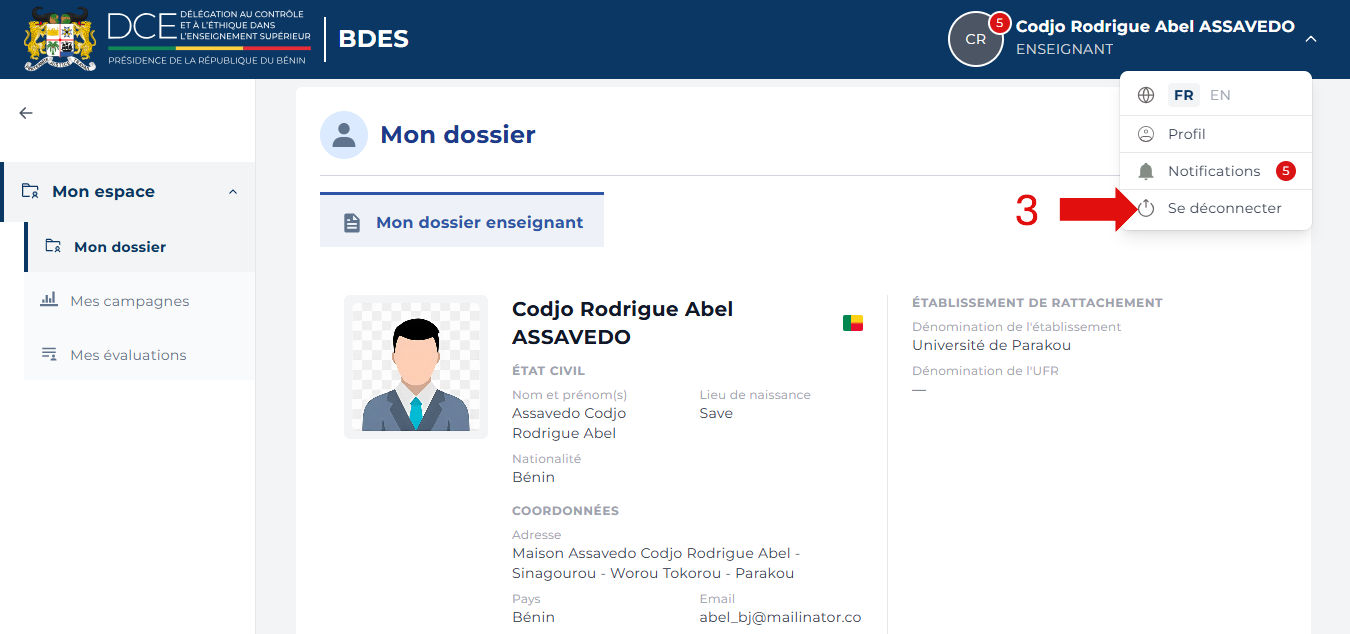Open Mes évaluations in the sidebar
The image size is (1350, 634).
140,355
